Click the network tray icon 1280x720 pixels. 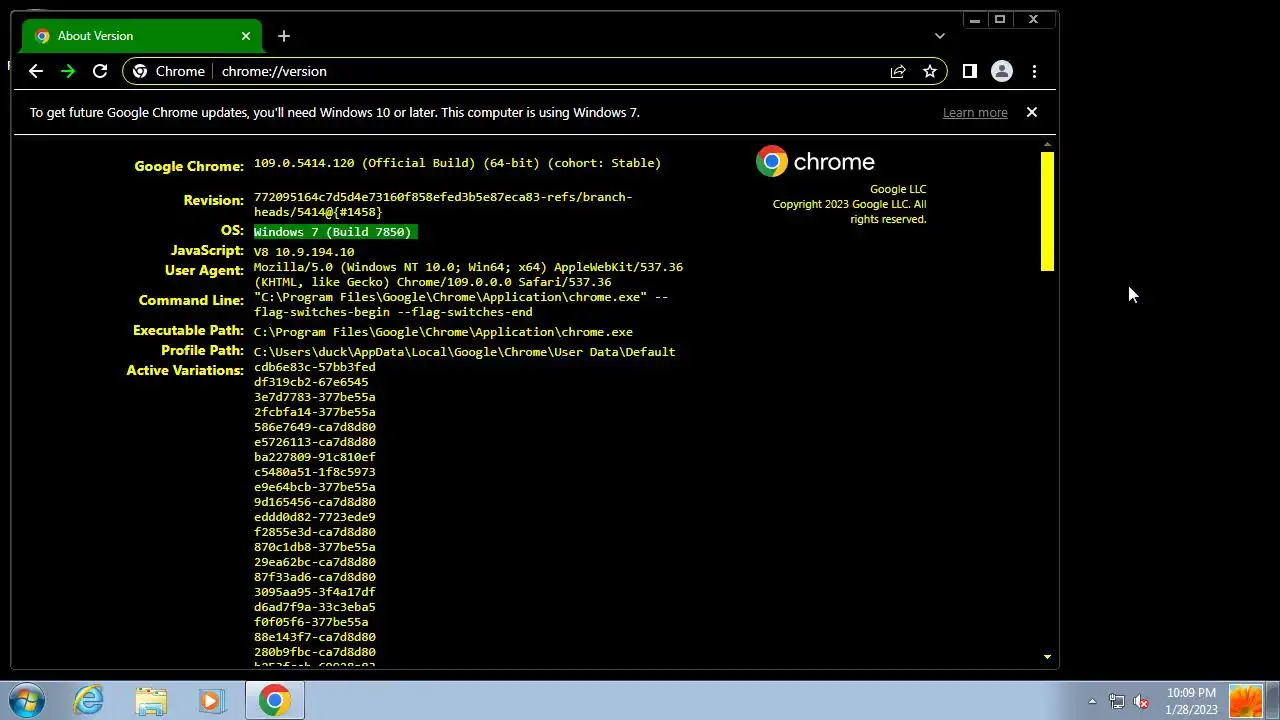click(x=1116, y=701)
